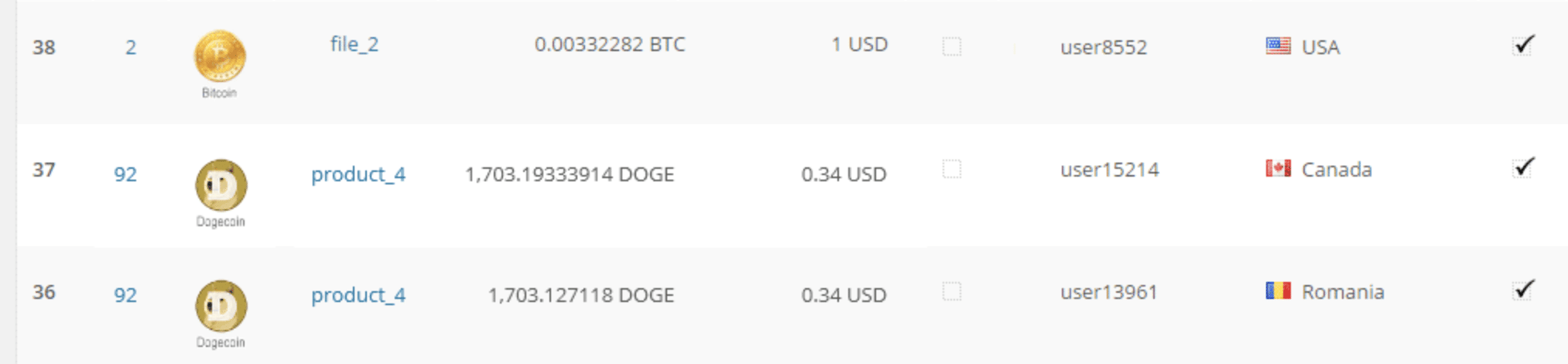Image resolution: width=1568 pixels, height=364 pixels.
Task: Open product_4 link in row 37
Action: 358,174
